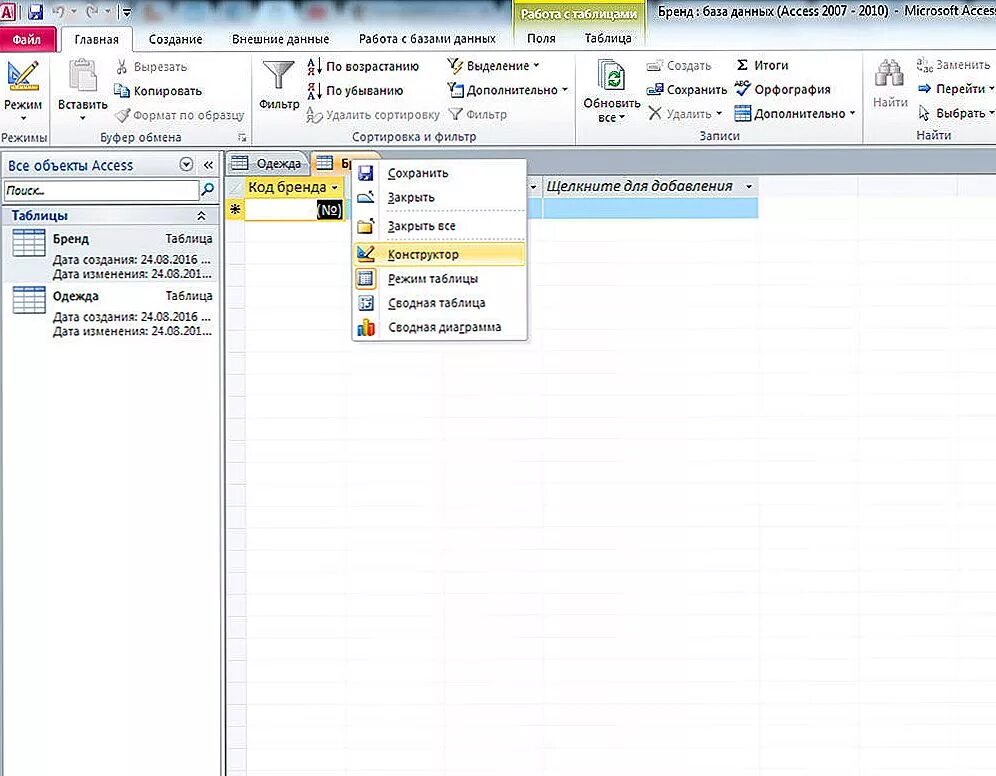Viewport: 996px width, 776px height.
Task: Switch to the Таблица ribbon tab
Action: [608, 39]
